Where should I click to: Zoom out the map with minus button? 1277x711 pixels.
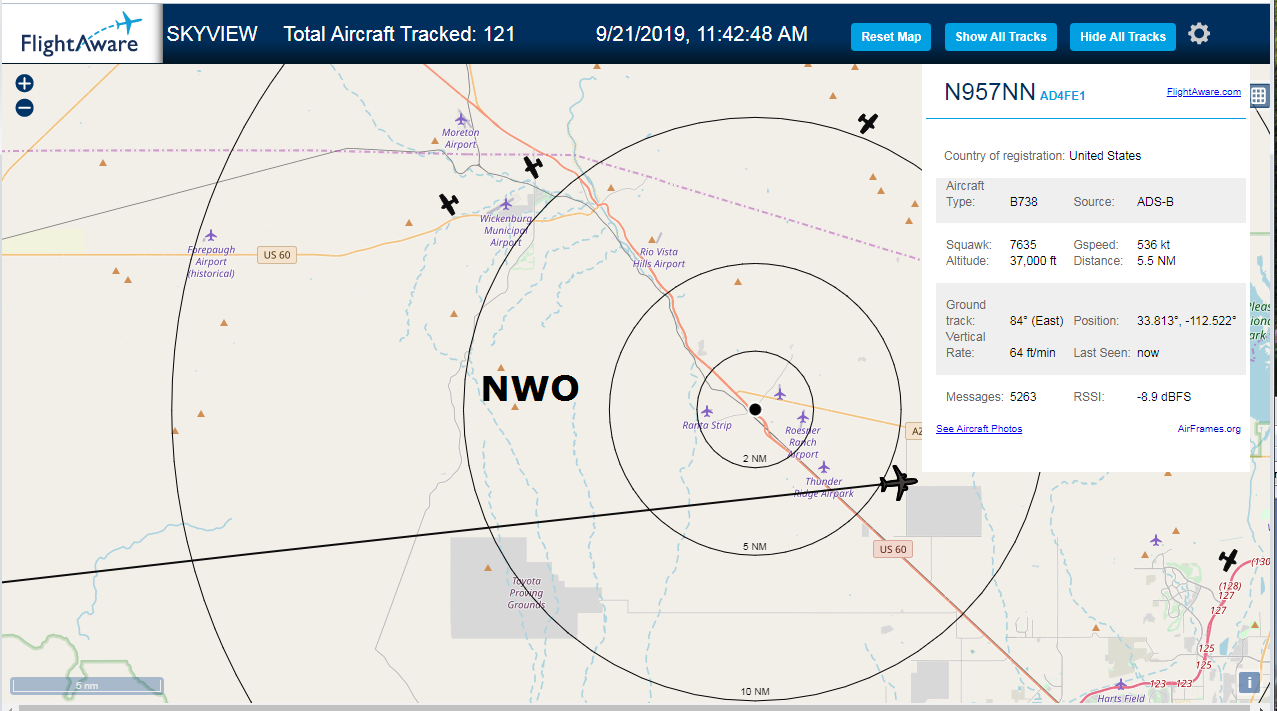[x=25, y=108]
